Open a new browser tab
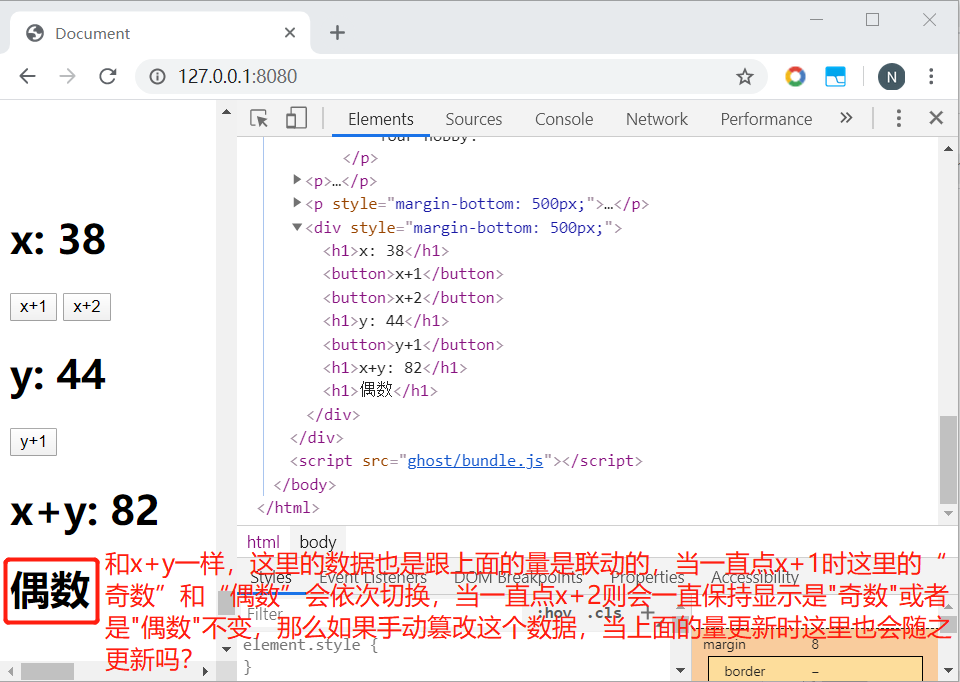Screen dimensions: 960x682 click(337, 32)
